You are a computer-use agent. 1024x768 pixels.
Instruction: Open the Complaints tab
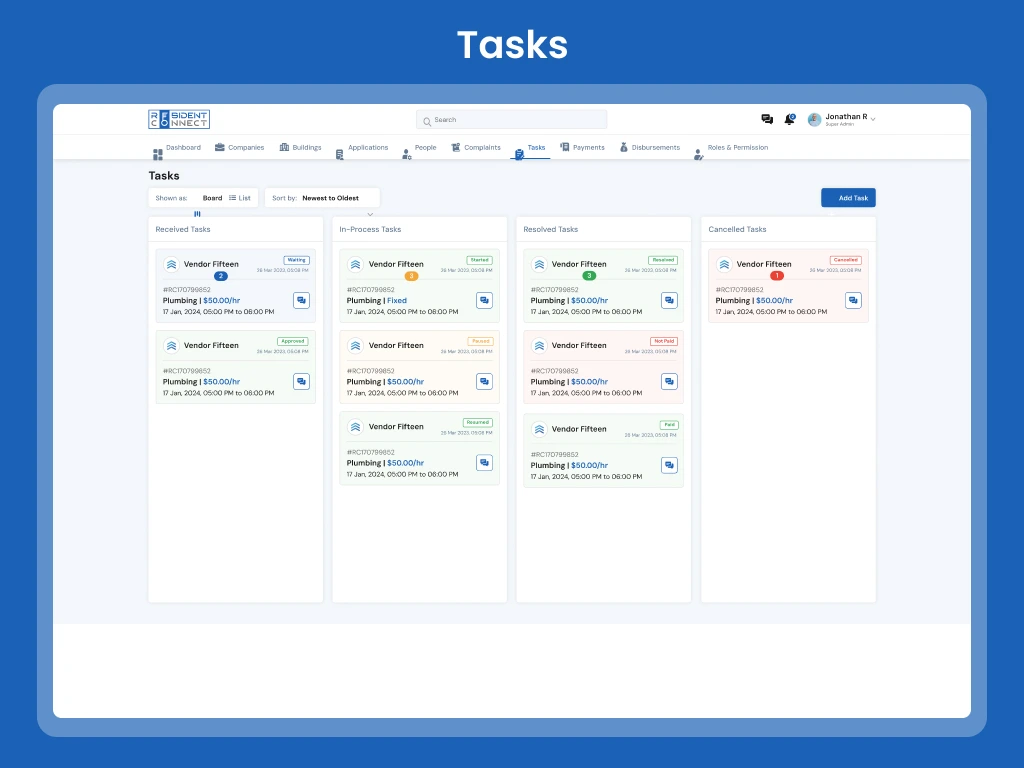click(x=476, y=148)
